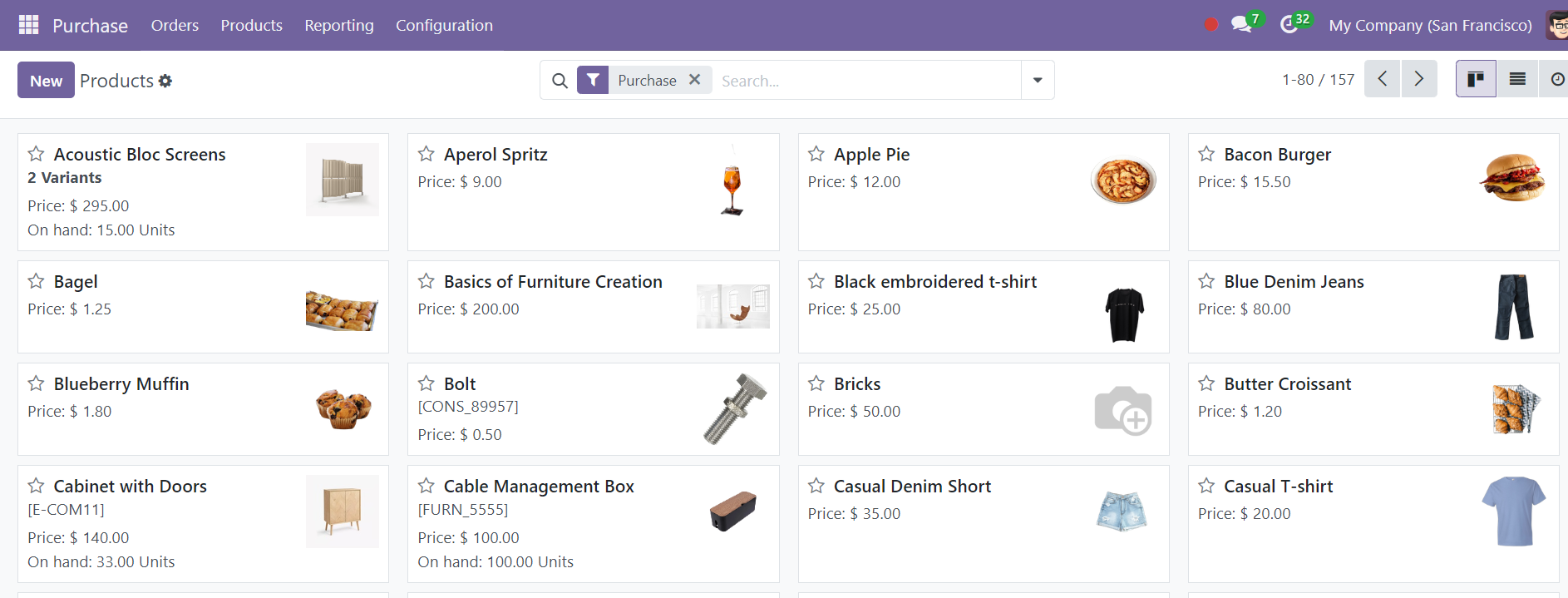Open the apps grid home menu

click(x=28, y=25)
